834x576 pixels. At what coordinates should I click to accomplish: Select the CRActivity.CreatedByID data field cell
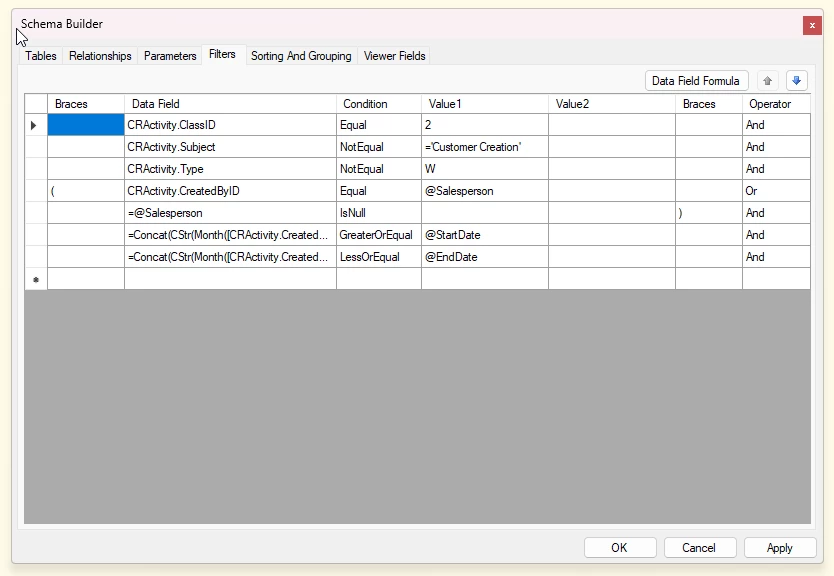[x=230, y=191]
